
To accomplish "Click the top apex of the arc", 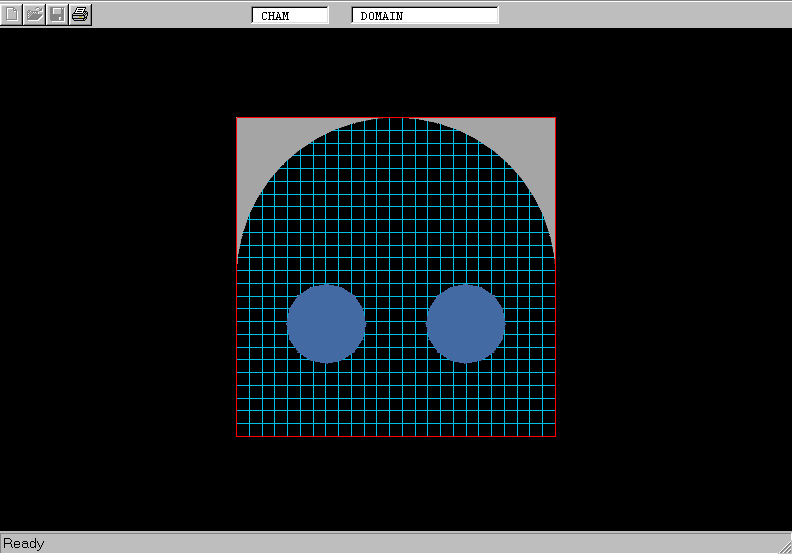I will click(396, 119).
